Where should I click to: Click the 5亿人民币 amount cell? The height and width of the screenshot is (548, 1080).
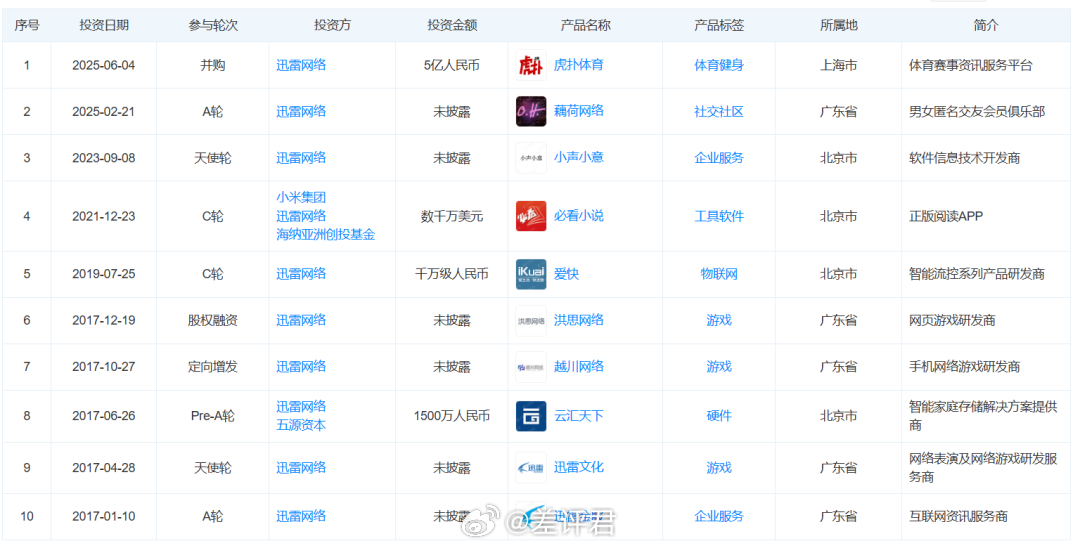452,65
